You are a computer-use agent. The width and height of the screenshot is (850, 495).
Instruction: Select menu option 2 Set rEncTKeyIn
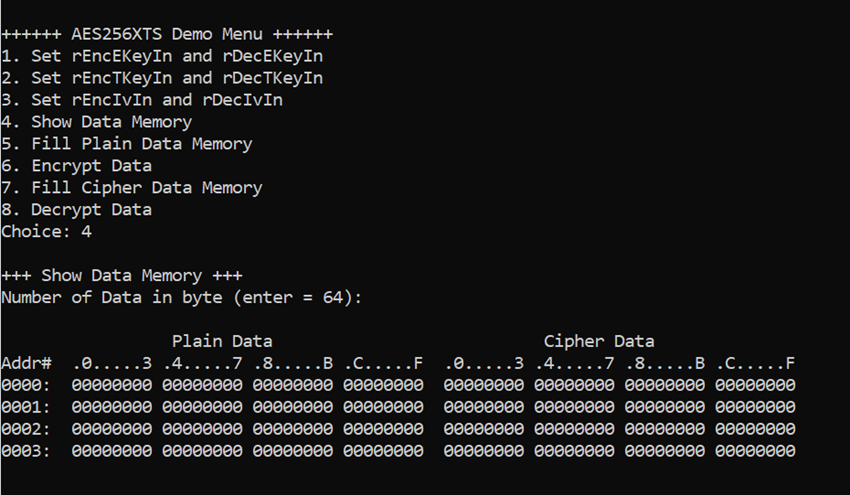pyautogui.click(x=162, y=78)
